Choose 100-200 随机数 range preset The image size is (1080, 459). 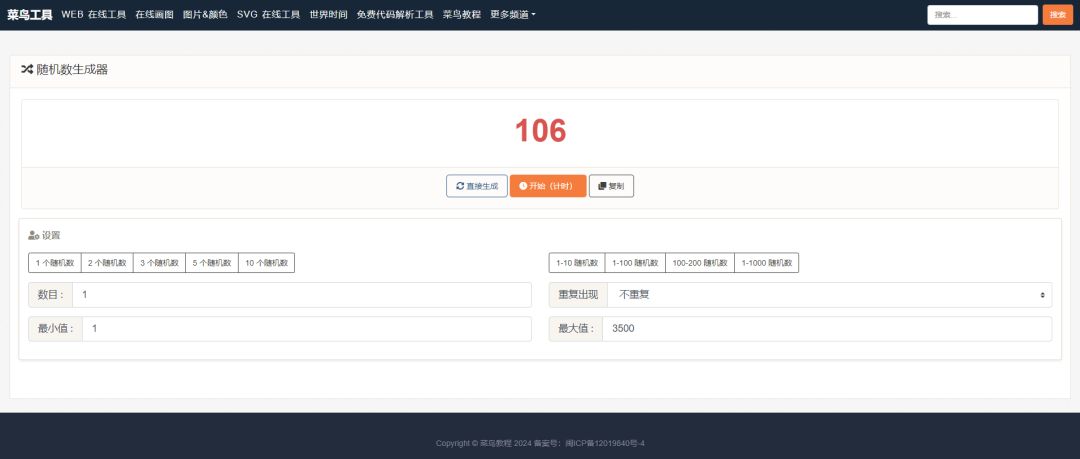700,263
